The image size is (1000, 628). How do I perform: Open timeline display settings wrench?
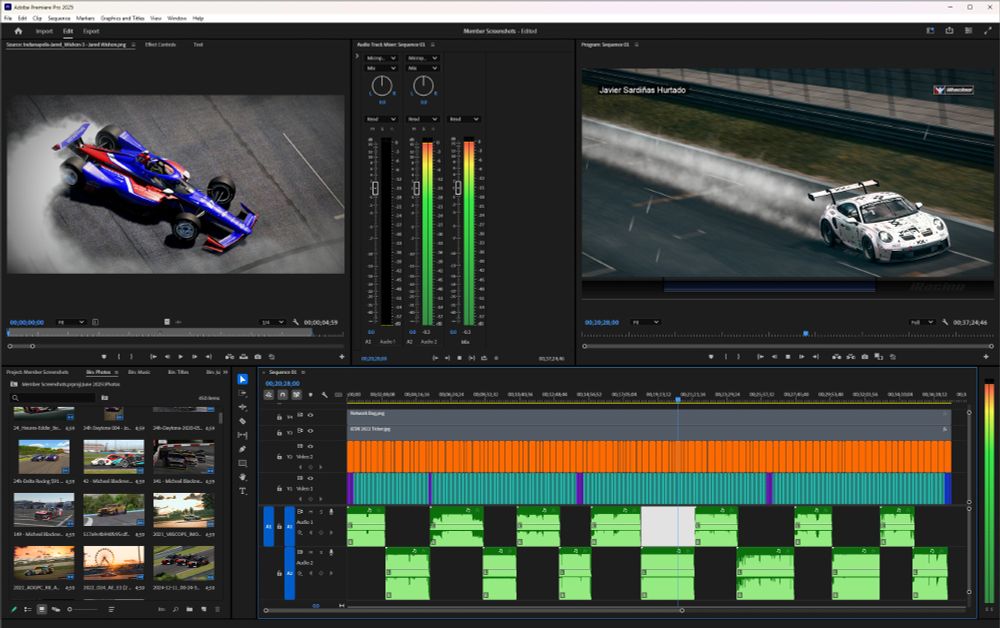click(x=325, y=395)
